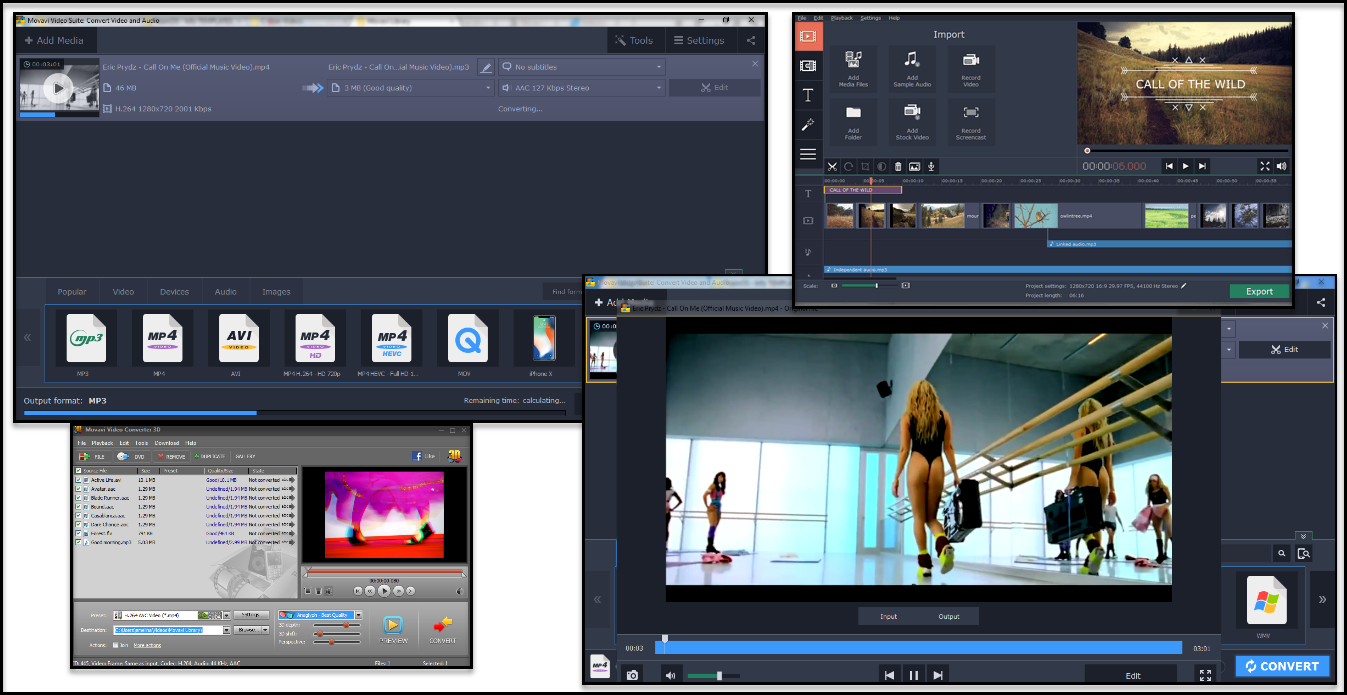Switch to the Popular formats tab
This screenshot has width=1347, height=695.
pos(72,292)
